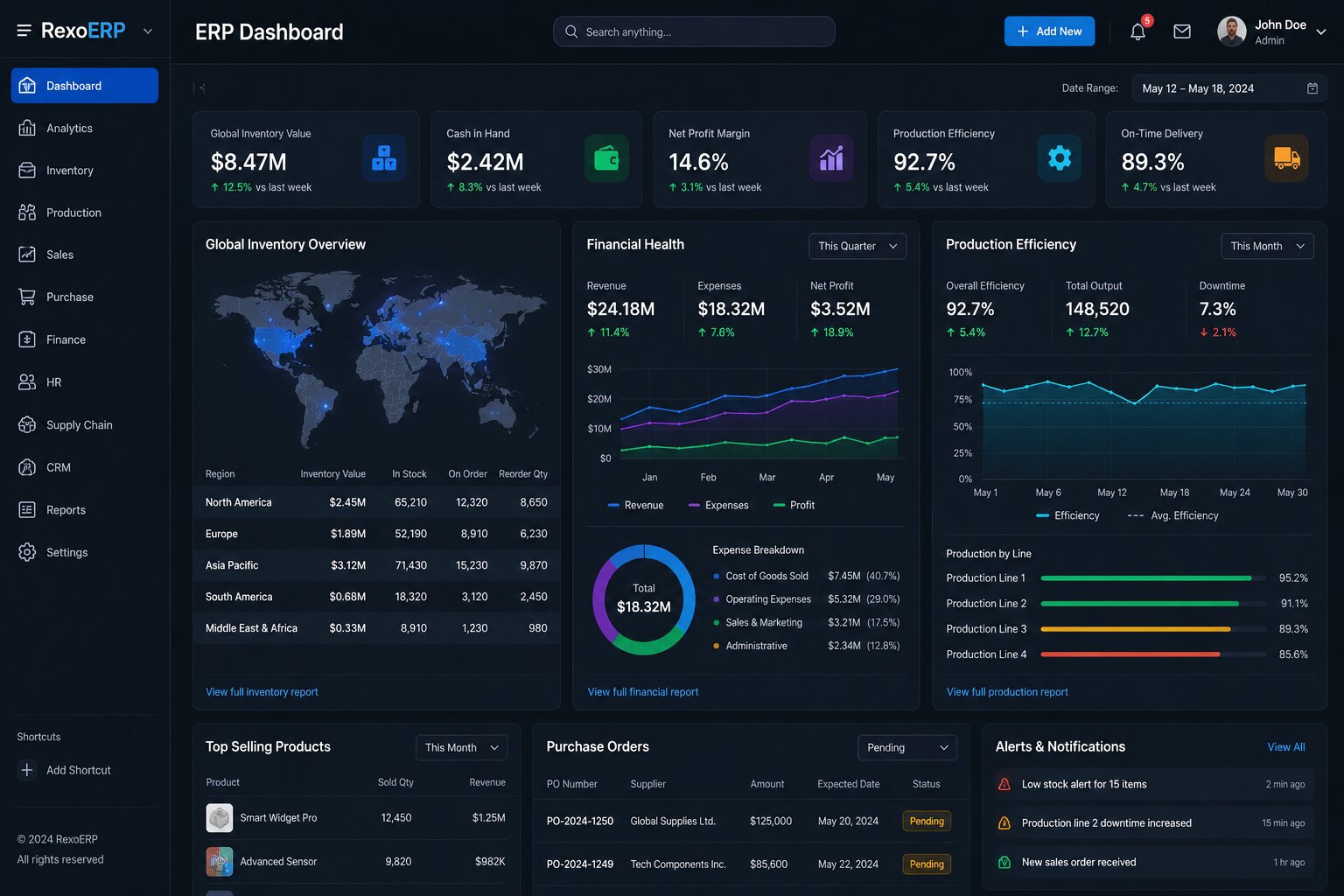Image resolution: width=1344 pixels, height=896 pixels.
Task: Open the calendar icon in Date Range
Action: tap(1312, 88)
